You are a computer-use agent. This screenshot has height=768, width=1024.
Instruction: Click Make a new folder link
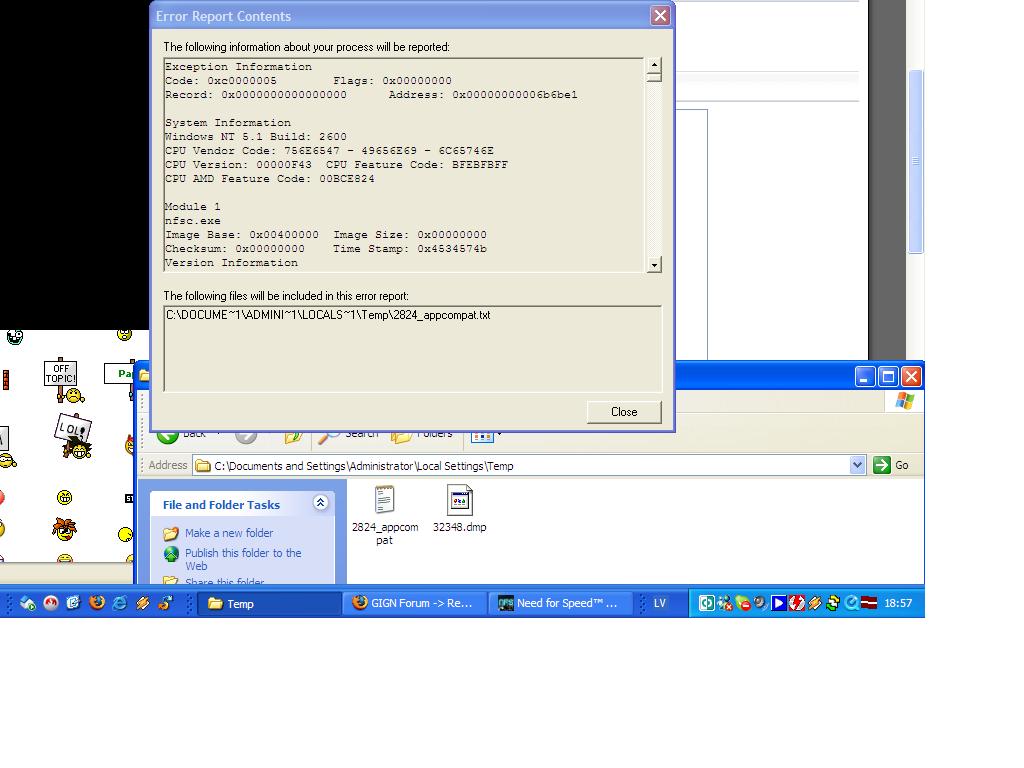228,533
